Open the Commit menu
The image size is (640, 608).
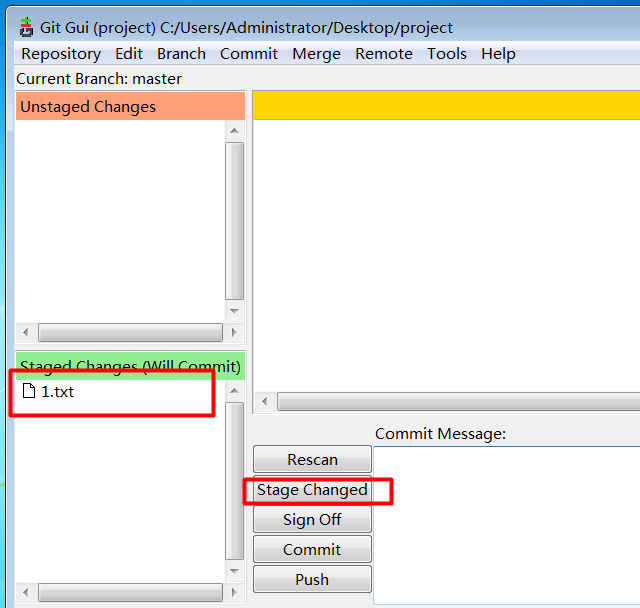[249, 53]
